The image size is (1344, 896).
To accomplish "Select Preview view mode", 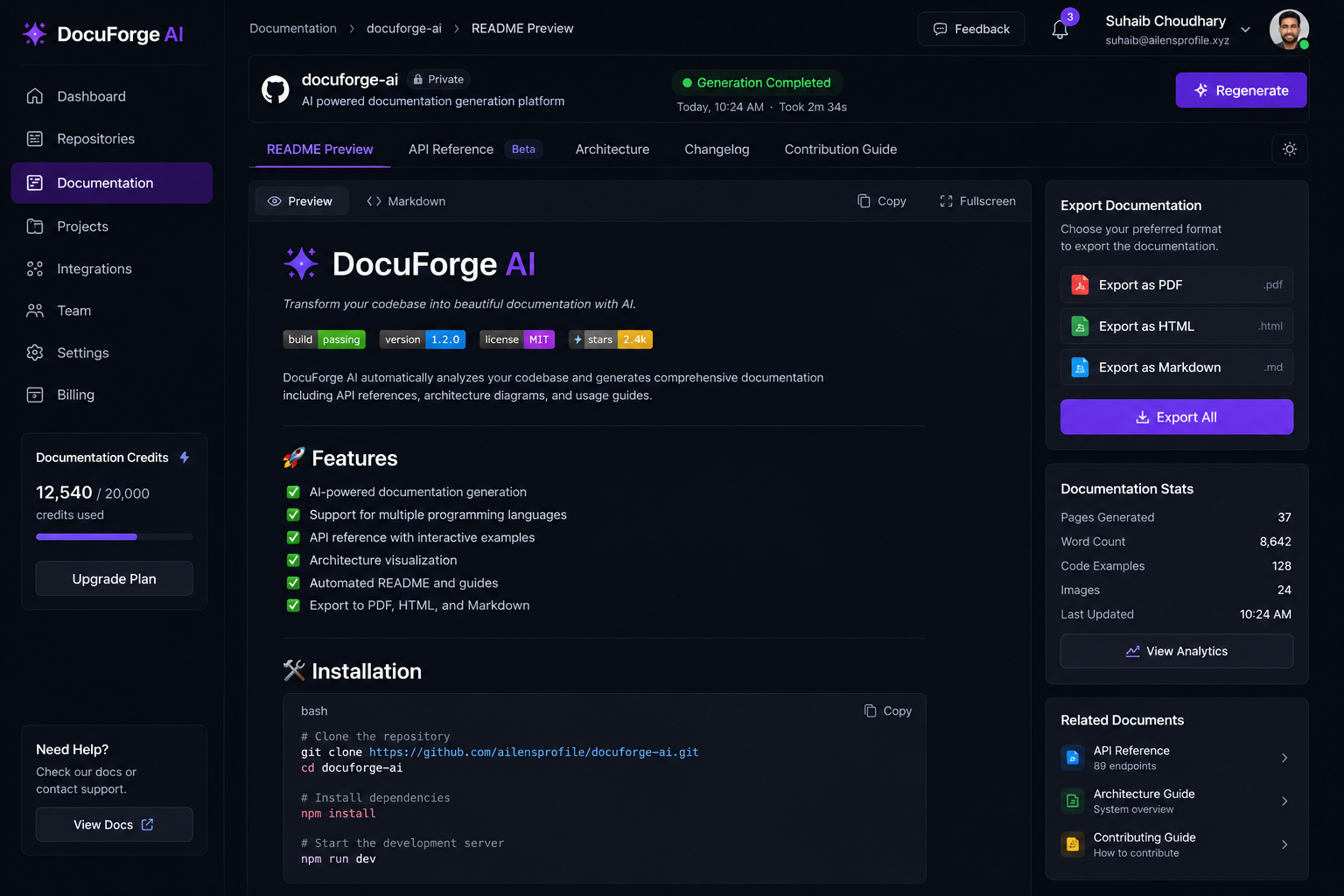I will (301, 201).
